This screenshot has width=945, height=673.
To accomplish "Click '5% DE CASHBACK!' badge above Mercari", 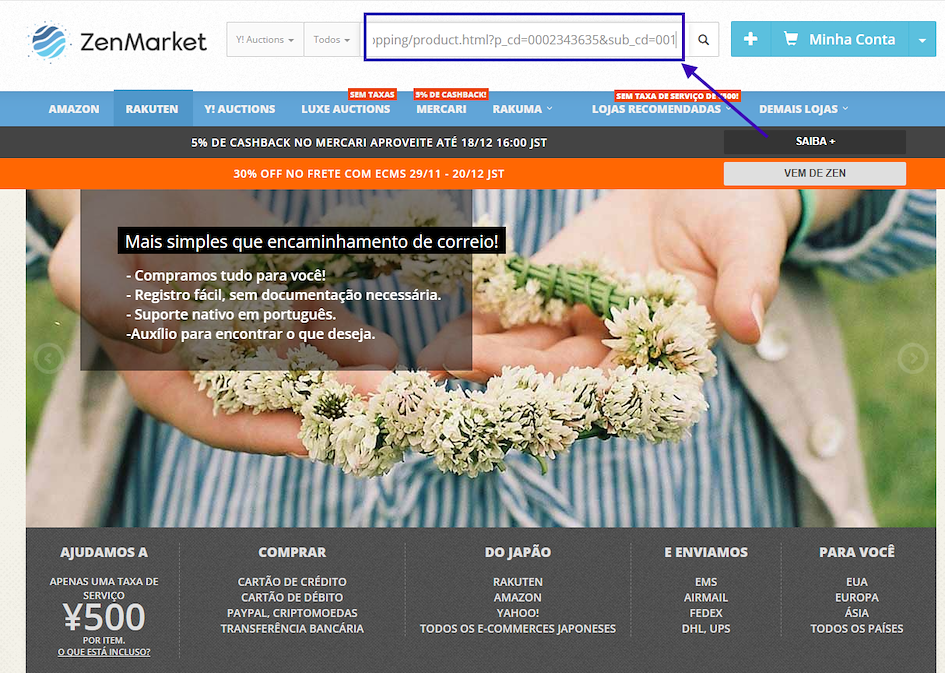I will click(451, 95).
